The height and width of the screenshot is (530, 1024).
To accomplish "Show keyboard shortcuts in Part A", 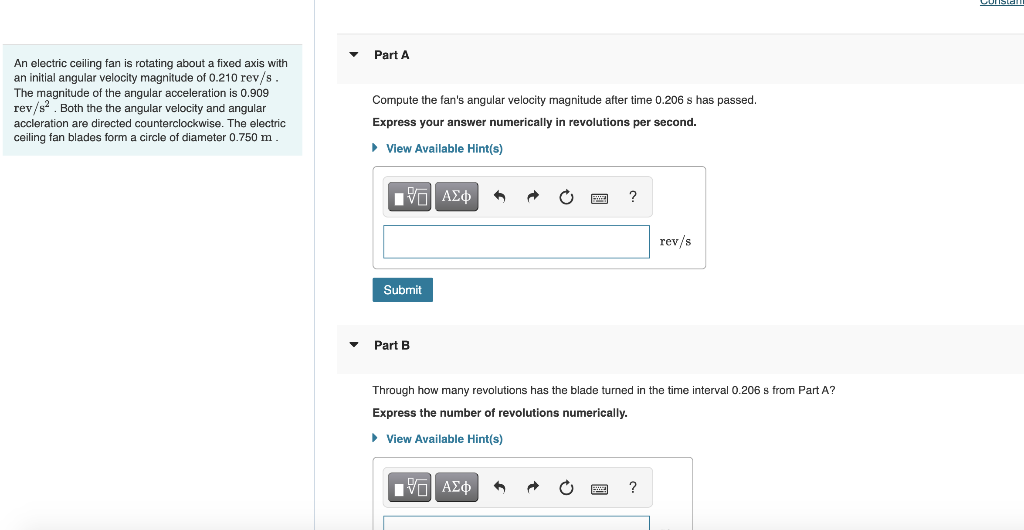I will coord(600,198).
